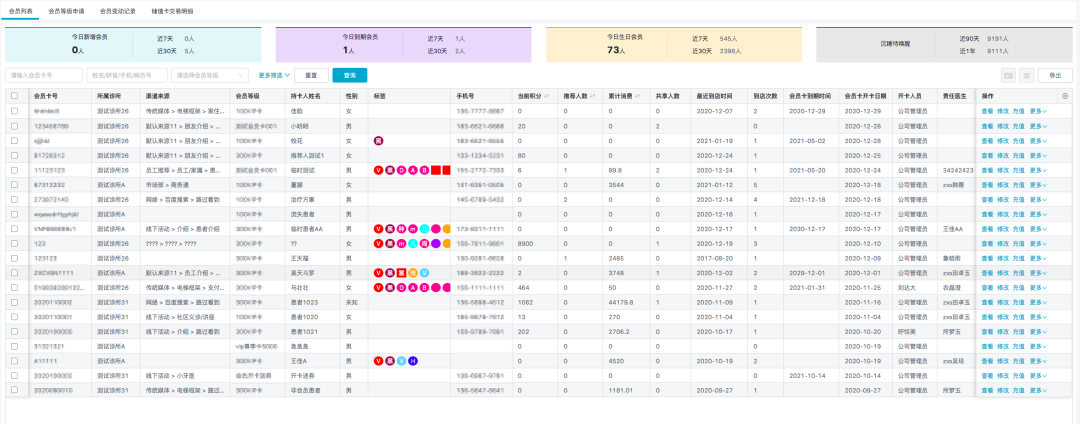
Task: Check the row for cardholder 王天福
Action: [x=15, y=258]
